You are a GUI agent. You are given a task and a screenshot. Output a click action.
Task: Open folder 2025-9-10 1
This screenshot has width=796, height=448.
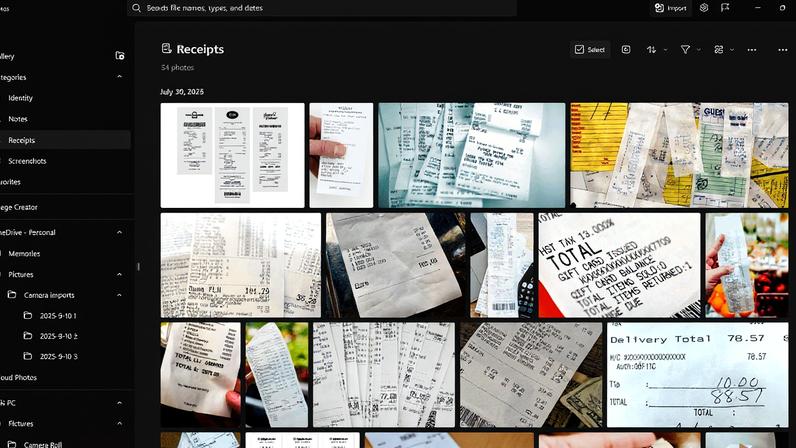click(x=58, y=316)
